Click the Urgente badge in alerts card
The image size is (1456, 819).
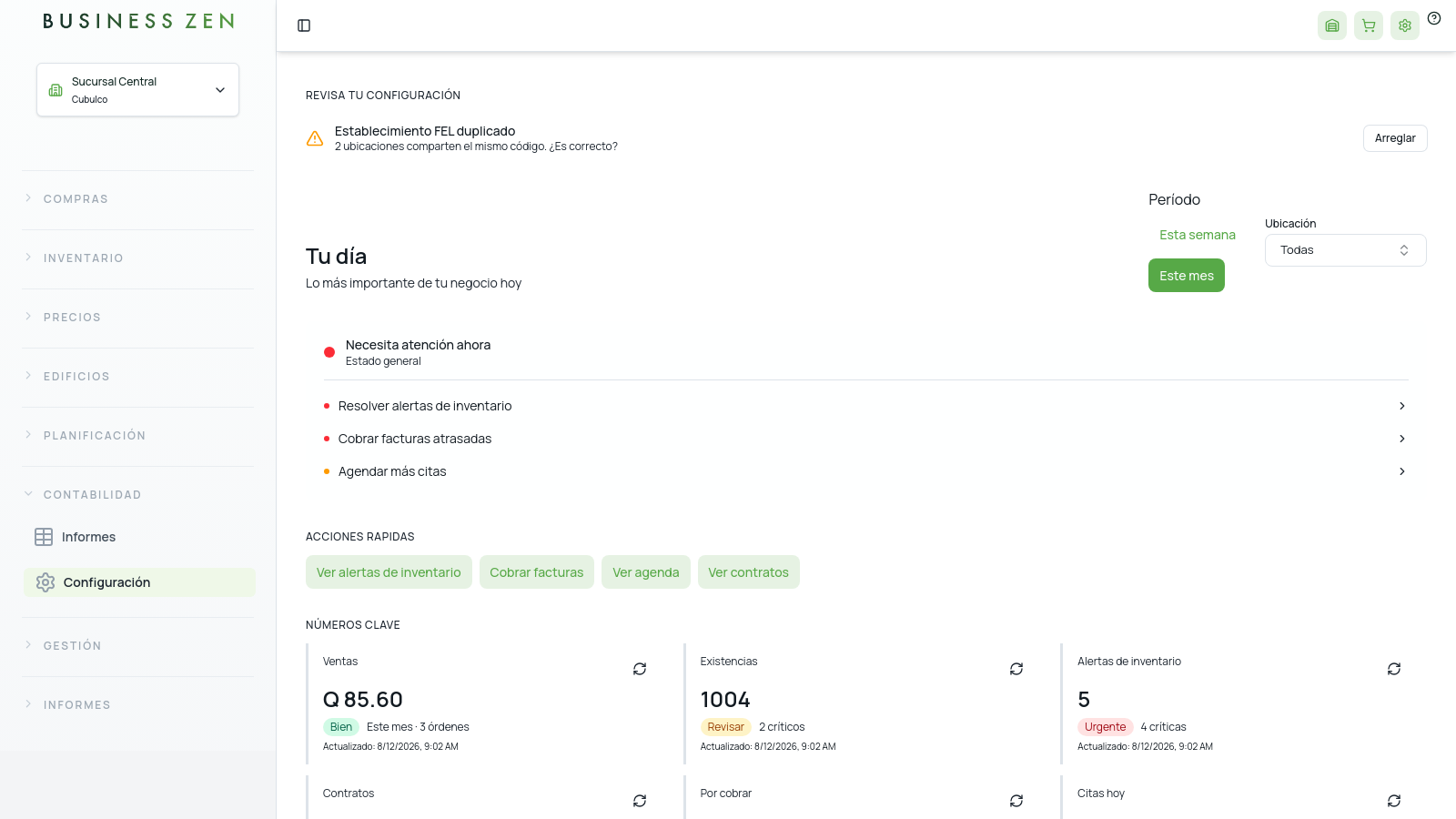[x=1106, y=727]
